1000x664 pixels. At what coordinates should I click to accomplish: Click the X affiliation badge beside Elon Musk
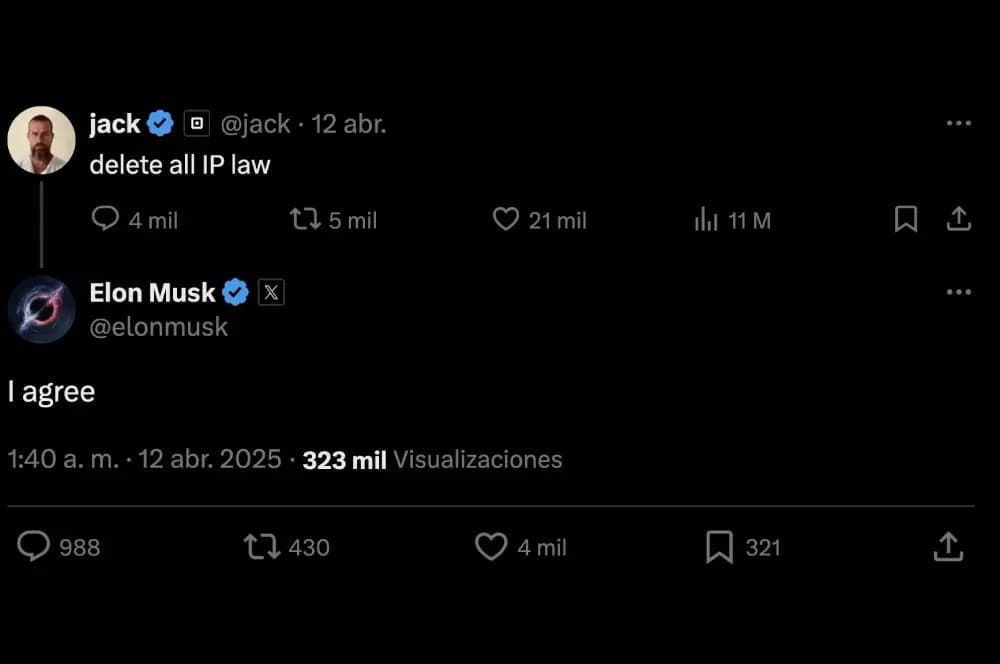272,292
